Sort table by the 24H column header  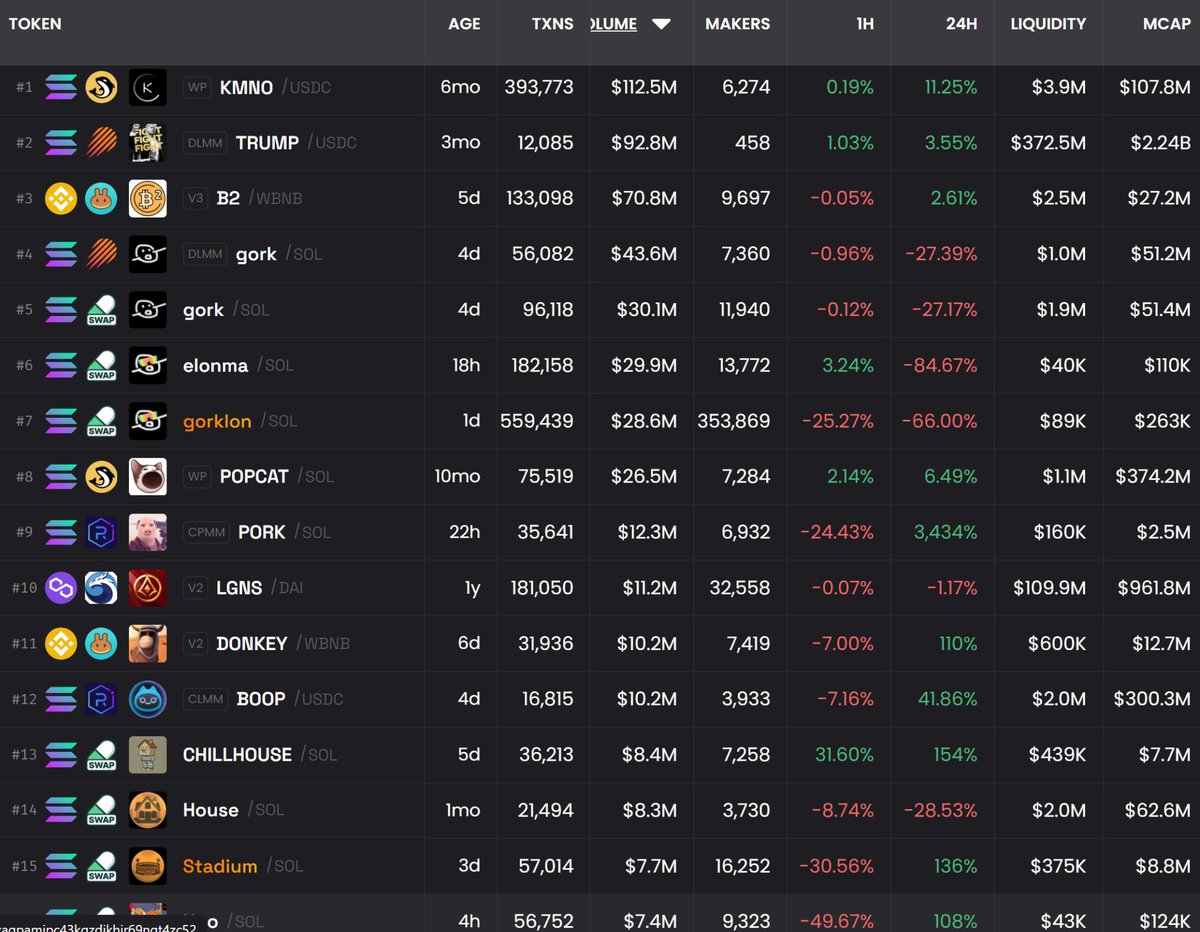[x=961, y=24]
